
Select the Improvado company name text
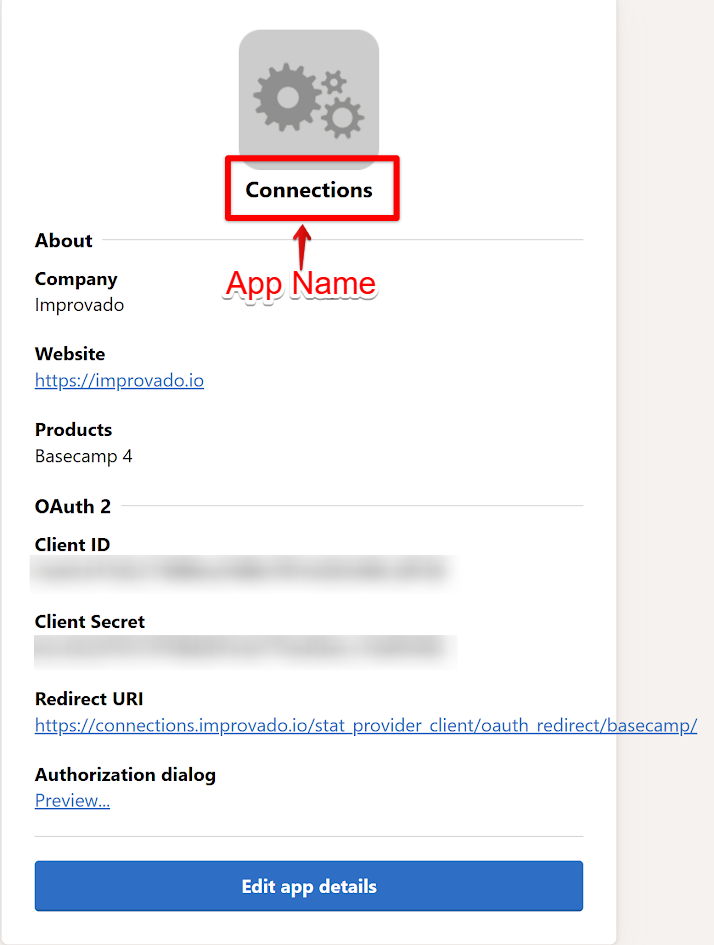click(x=80, y=305)
